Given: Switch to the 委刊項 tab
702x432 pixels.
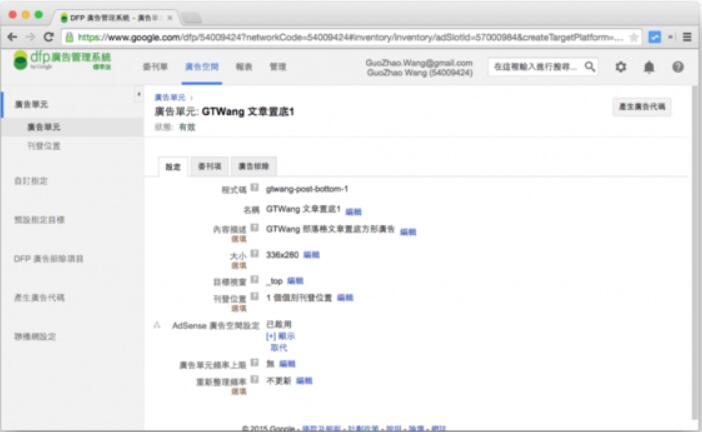Looking at the screenshot, I should point(209,165).
